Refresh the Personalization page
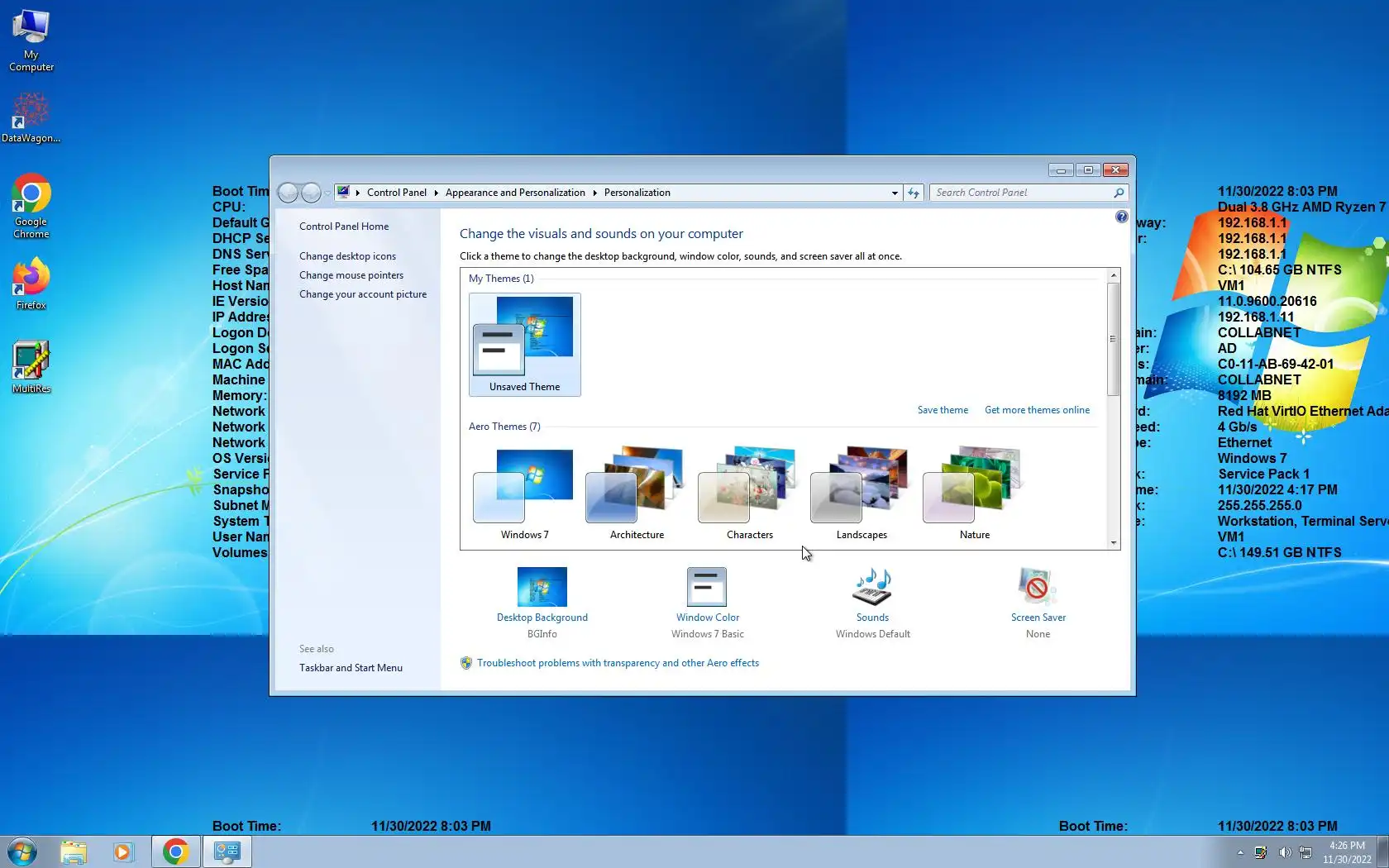The image size is (1389, 868). click(914, 193)
